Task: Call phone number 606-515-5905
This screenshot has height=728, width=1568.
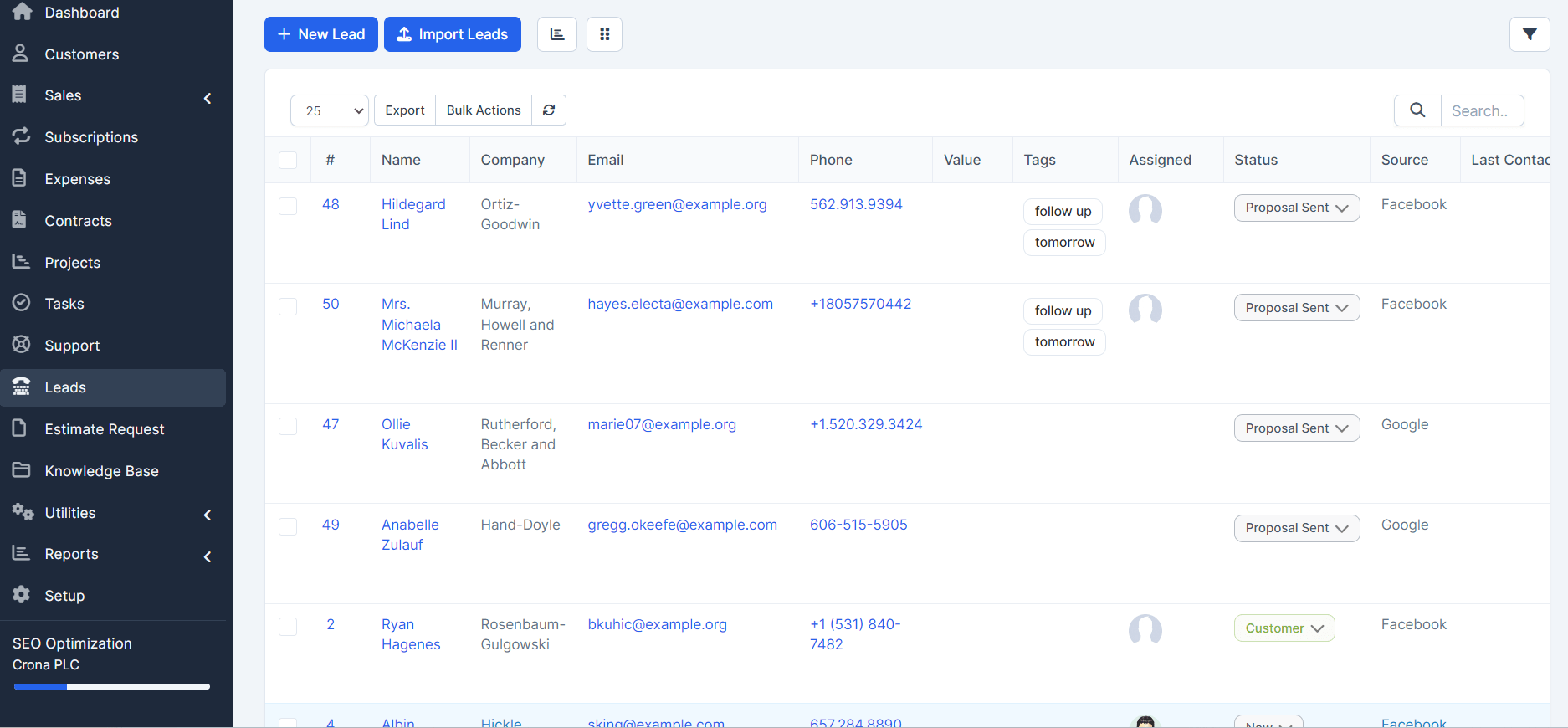Action: coord(858,525)
